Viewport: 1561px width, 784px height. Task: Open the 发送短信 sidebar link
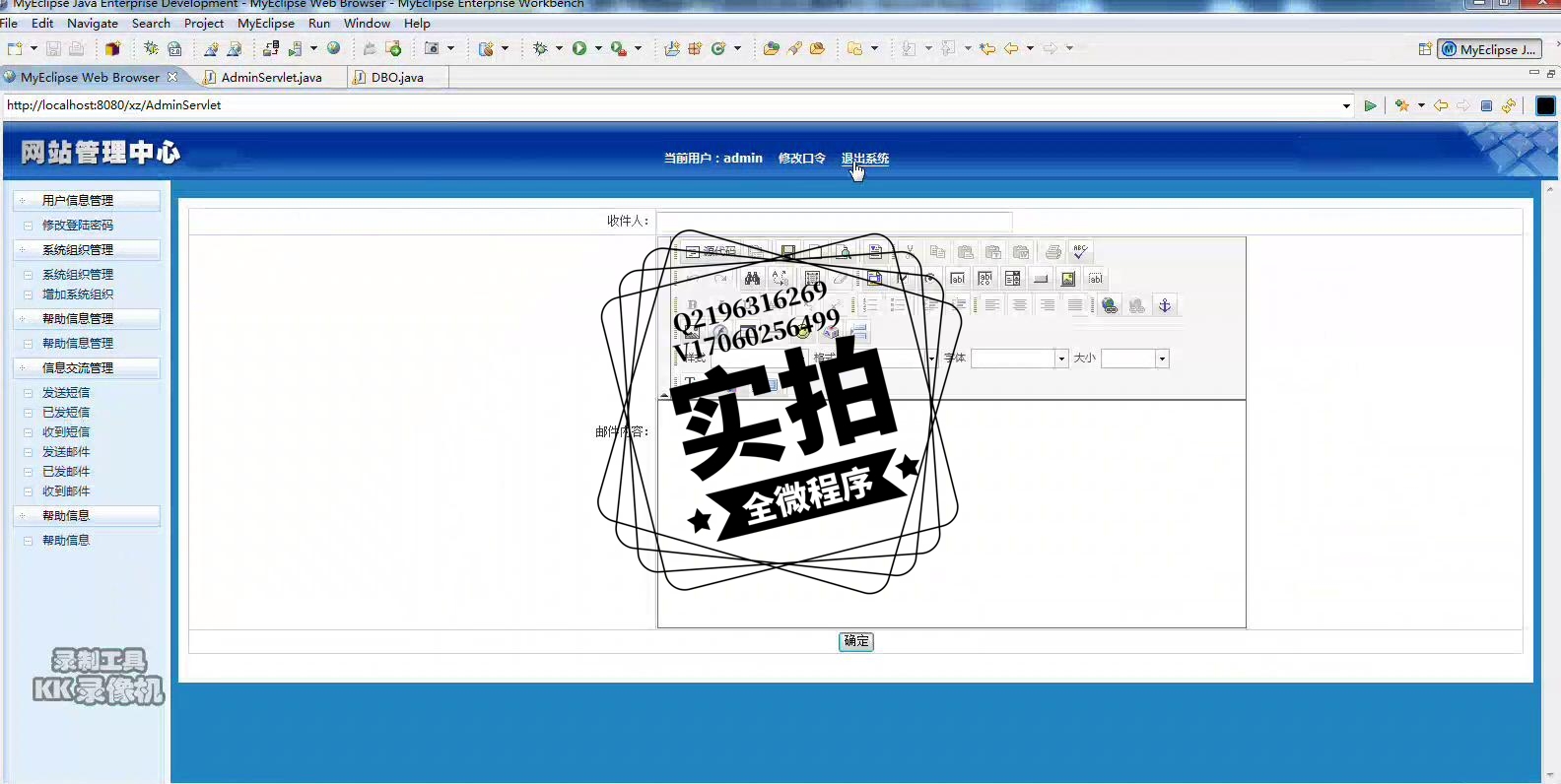pos(66,392)
